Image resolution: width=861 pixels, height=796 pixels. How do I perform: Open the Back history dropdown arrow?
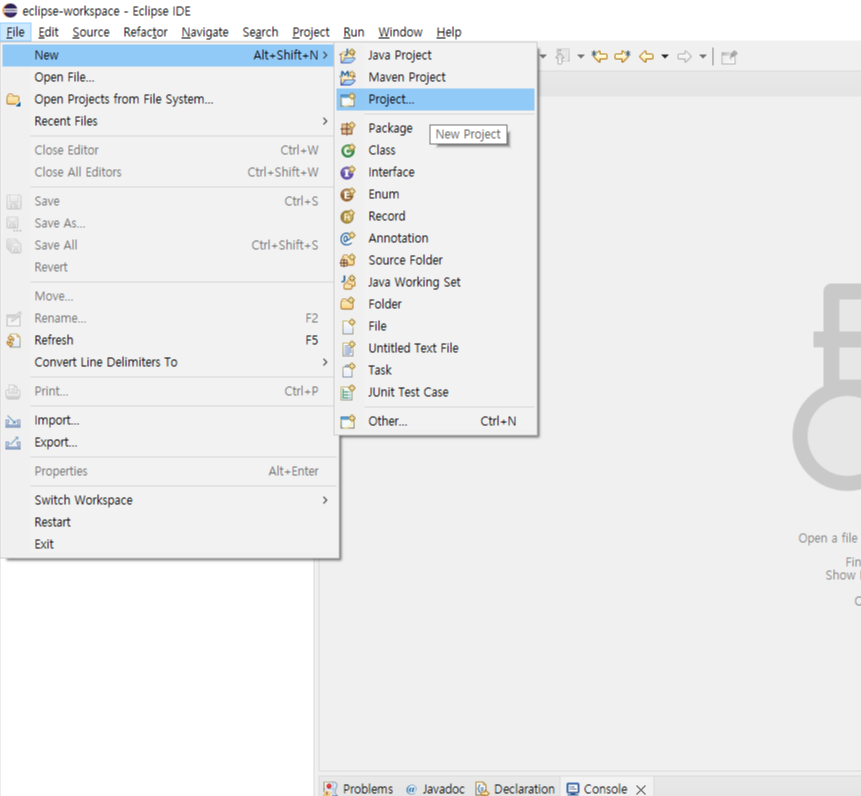664,56
